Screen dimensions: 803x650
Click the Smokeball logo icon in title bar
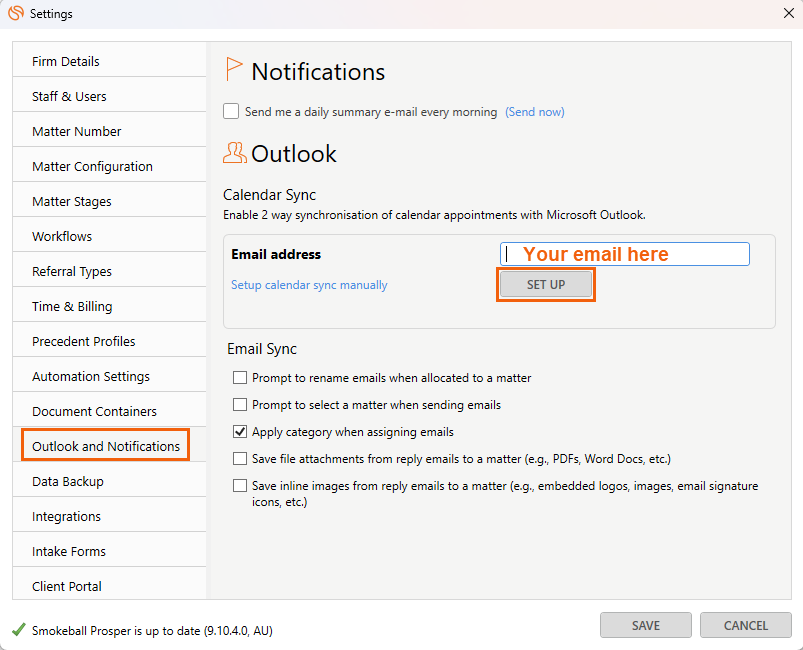pos(16,13)
